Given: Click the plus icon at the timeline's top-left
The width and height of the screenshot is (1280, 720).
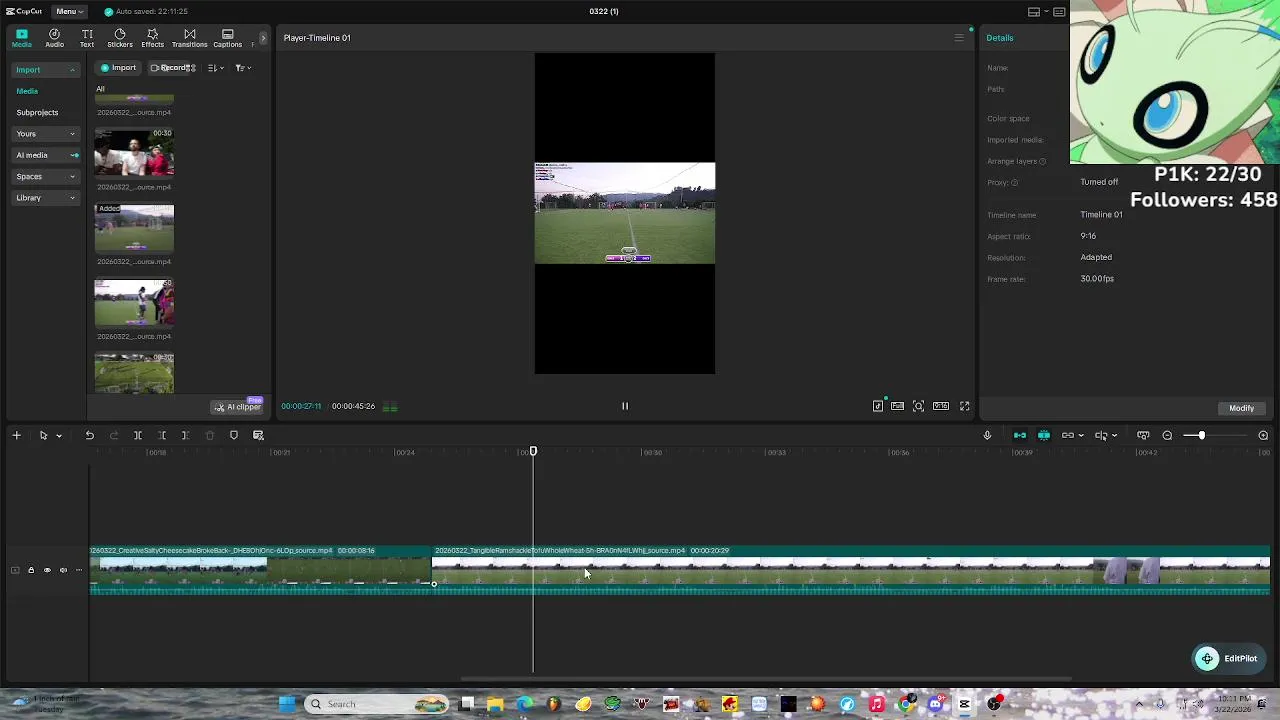Looking at the screenshot, I should click(16, 435).
